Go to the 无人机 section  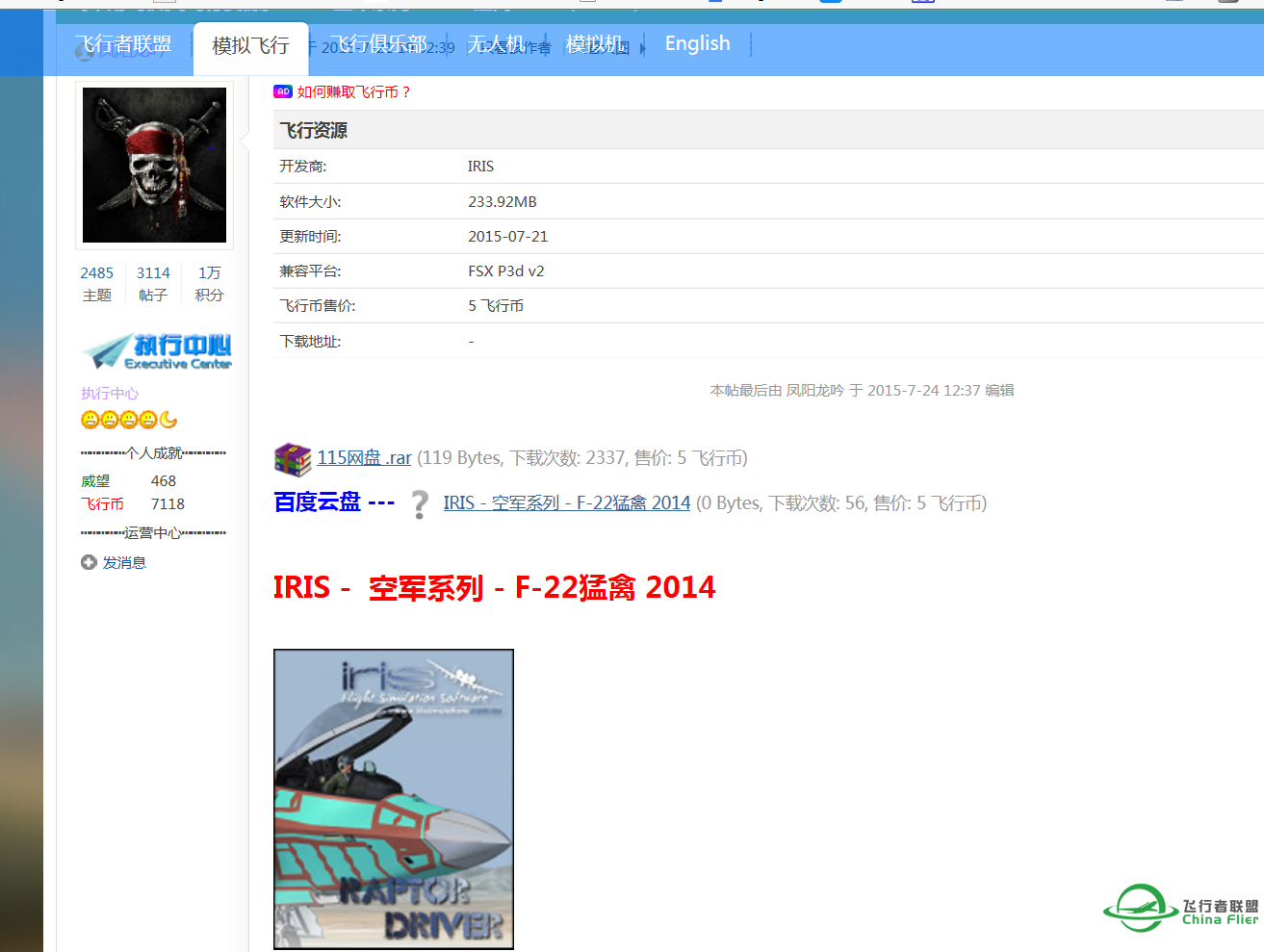[496, 44]
